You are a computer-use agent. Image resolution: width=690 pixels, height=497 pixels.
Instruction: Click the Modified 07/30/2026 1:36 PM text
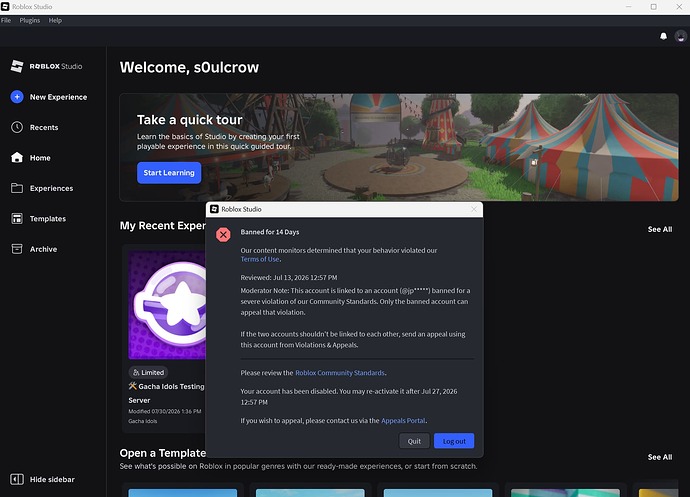[x=165, y=411]
